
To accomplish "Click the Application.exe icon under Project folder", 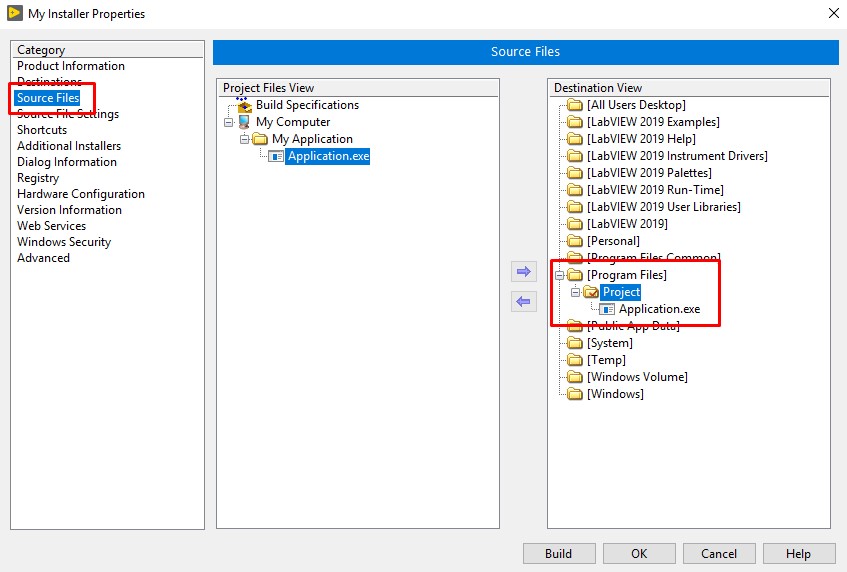I will click(x=607, y=309).
